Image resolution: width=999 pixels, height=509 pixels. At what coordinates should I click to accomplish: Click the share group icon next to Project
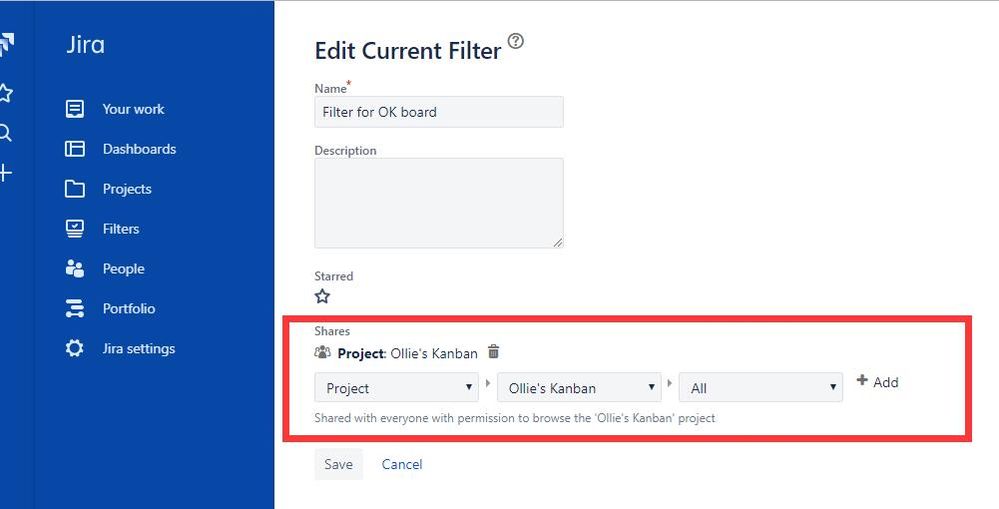click(323, 352)
